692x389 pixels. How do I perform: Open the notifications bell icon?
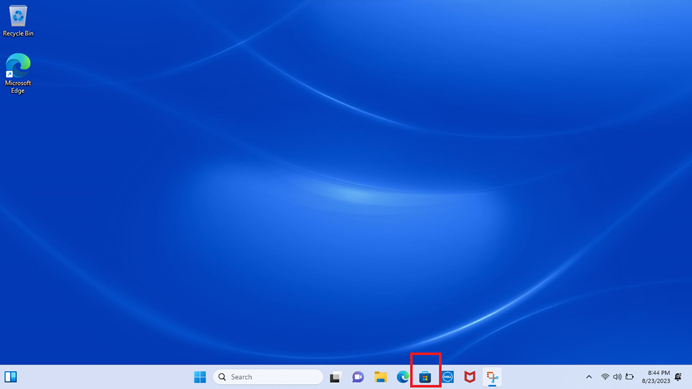point(678,377)
